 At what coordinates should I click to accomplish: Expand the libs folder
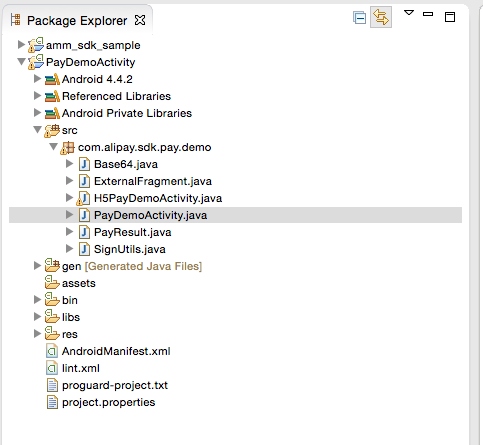37,317
